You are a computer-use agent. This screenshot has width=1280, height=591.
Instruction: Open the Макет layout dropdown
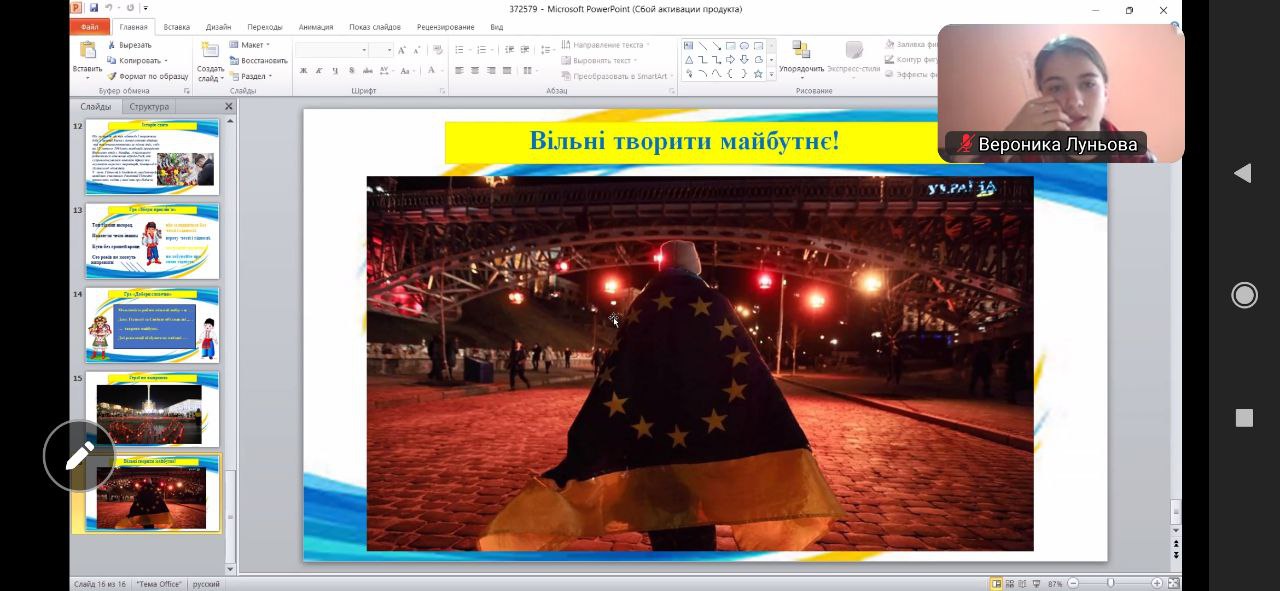point(251,45)
